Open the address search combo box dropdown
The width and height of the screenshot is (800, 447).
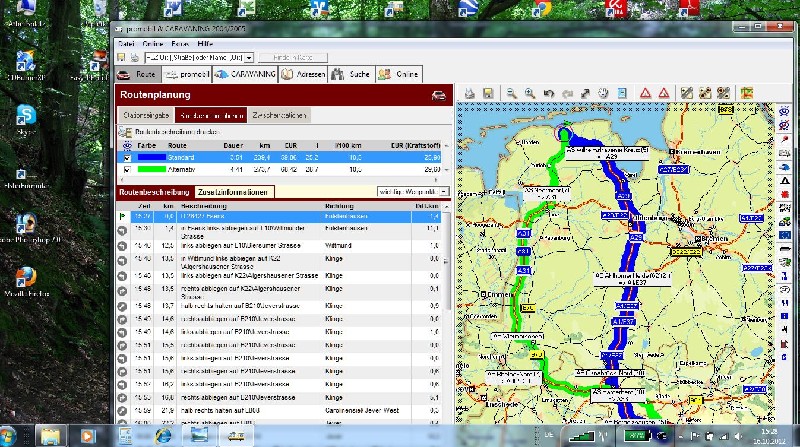point(249,58)
